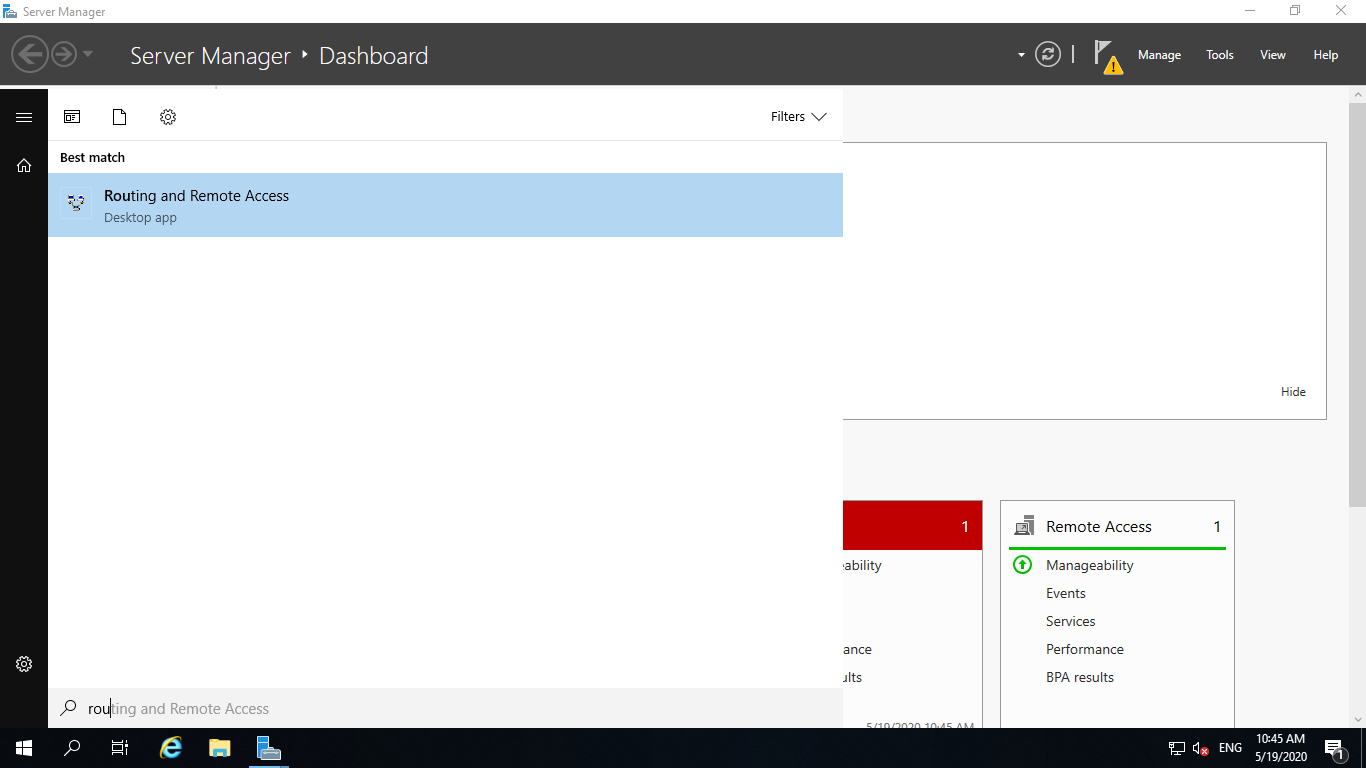
Task: Click the Hide link in welcome panel
Action: [1293, 392]
